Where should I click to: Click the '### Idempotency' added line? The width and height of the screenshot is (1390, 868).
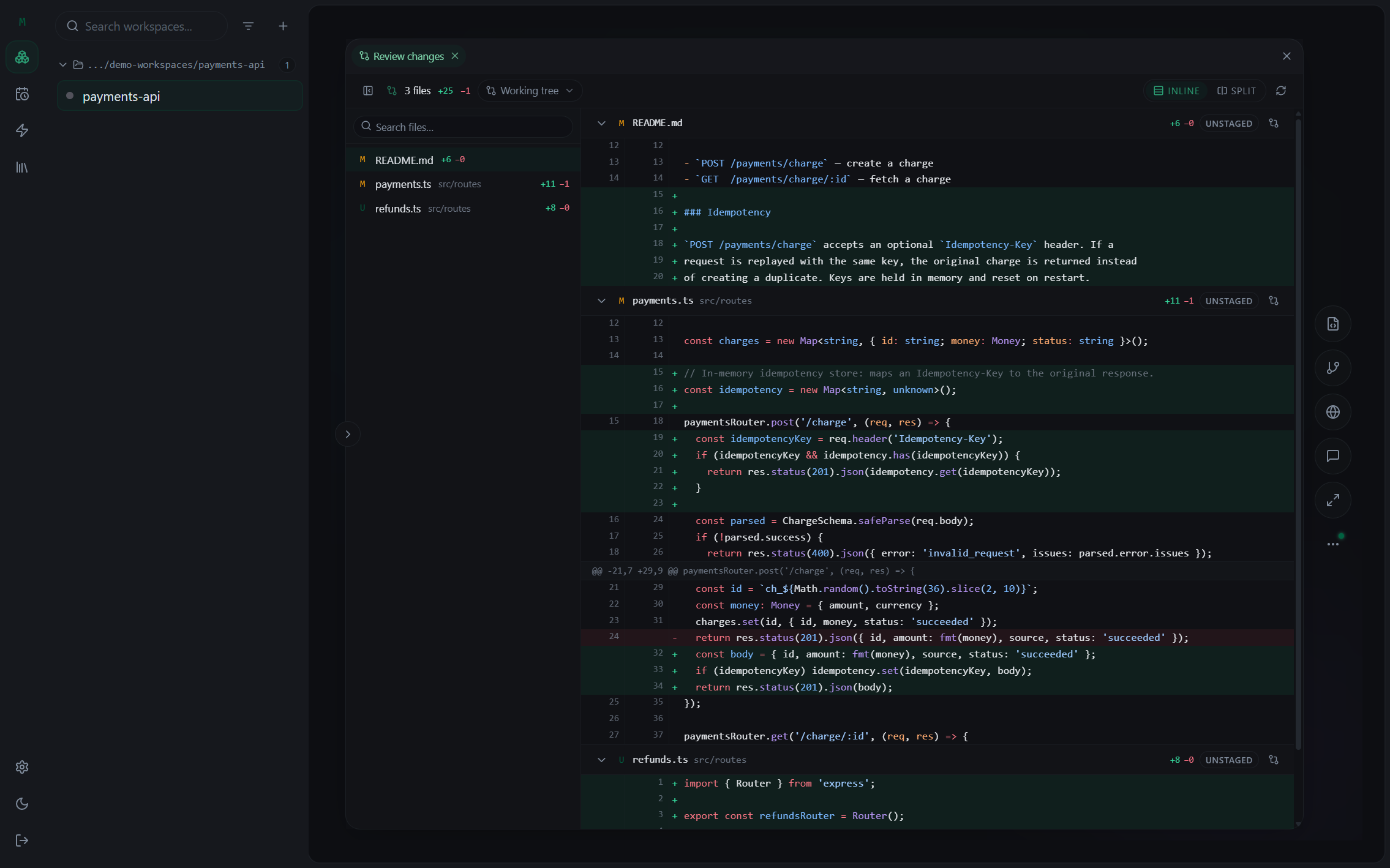coord(937,212)
